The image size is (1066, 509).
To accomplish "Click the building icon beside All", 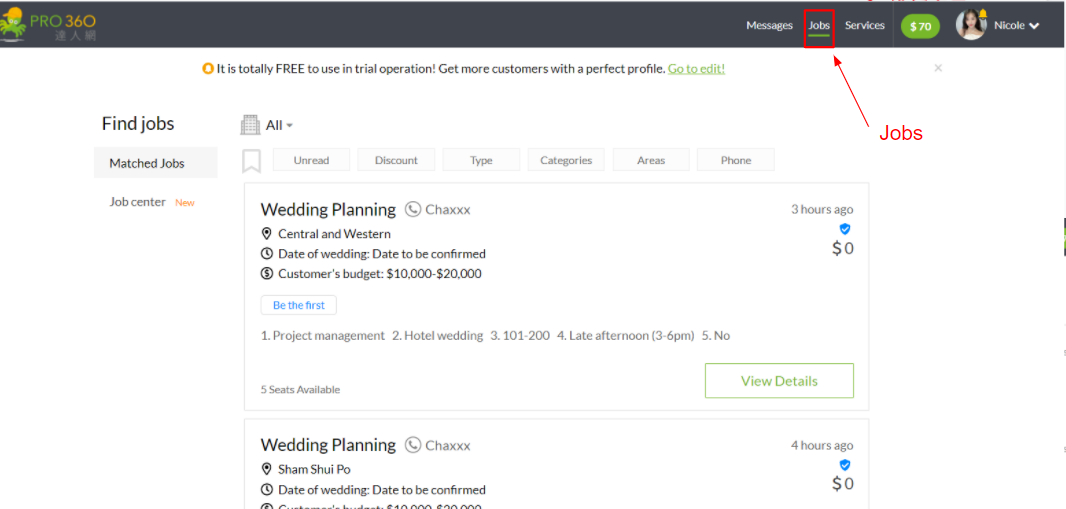I will (250, 125).
